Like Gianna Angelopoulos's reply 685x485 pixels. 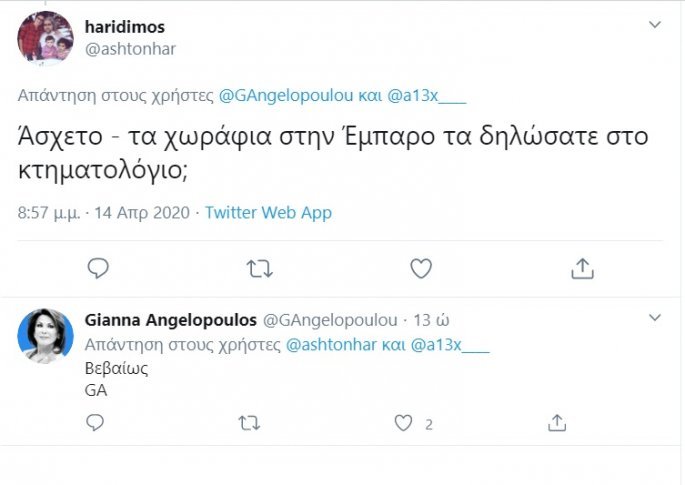point(403,423)
